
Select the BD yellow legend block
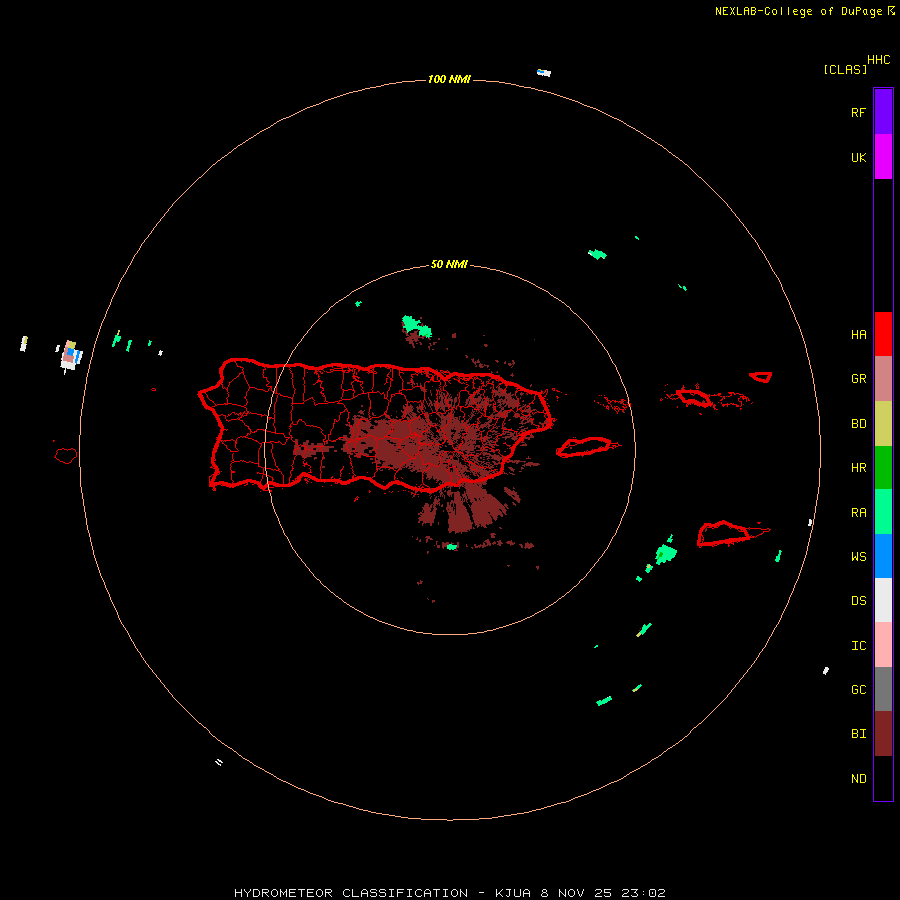point(883,424)
